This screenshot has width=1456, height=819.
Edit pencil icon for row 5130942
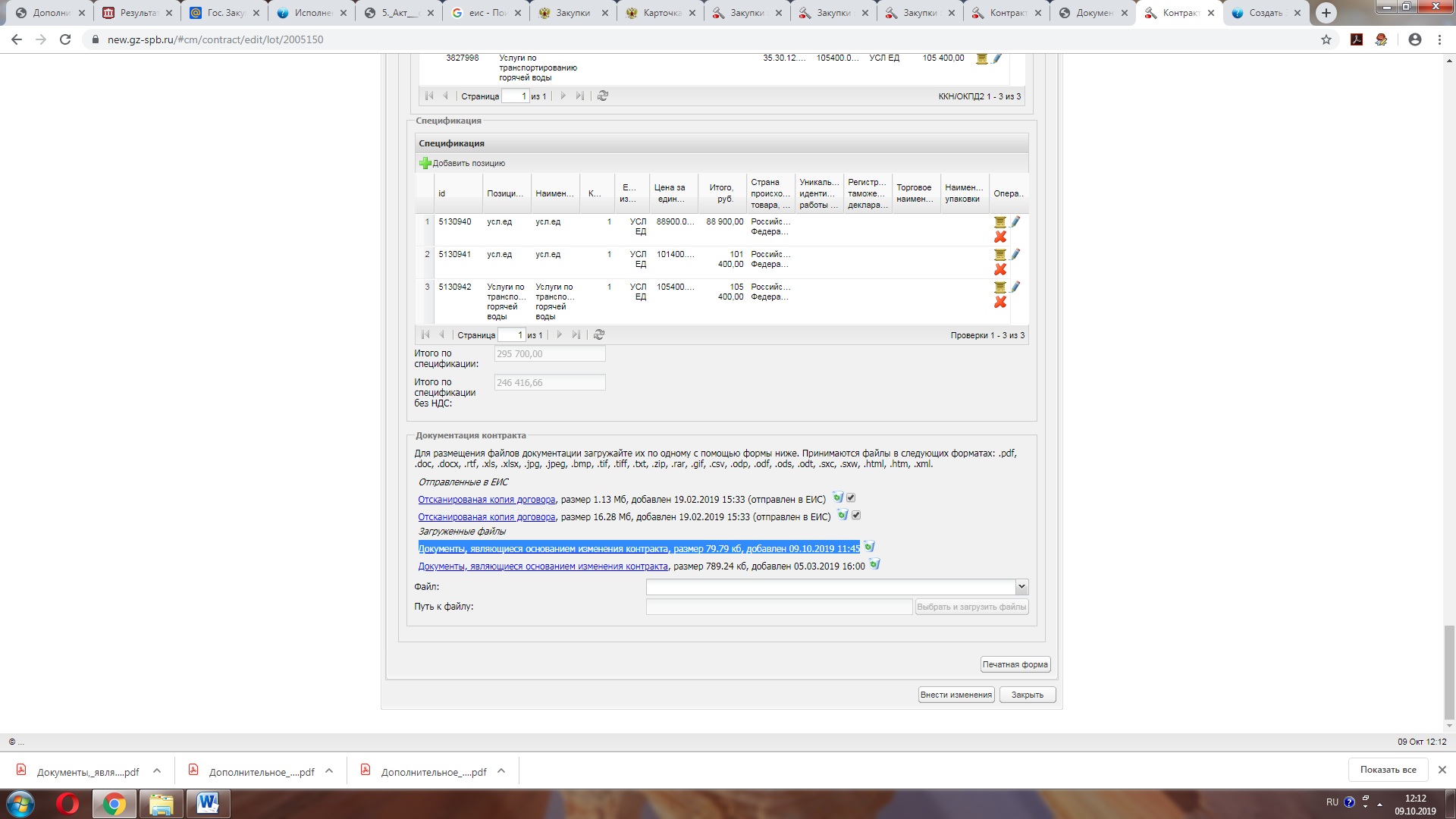(x=1015, y=287)
